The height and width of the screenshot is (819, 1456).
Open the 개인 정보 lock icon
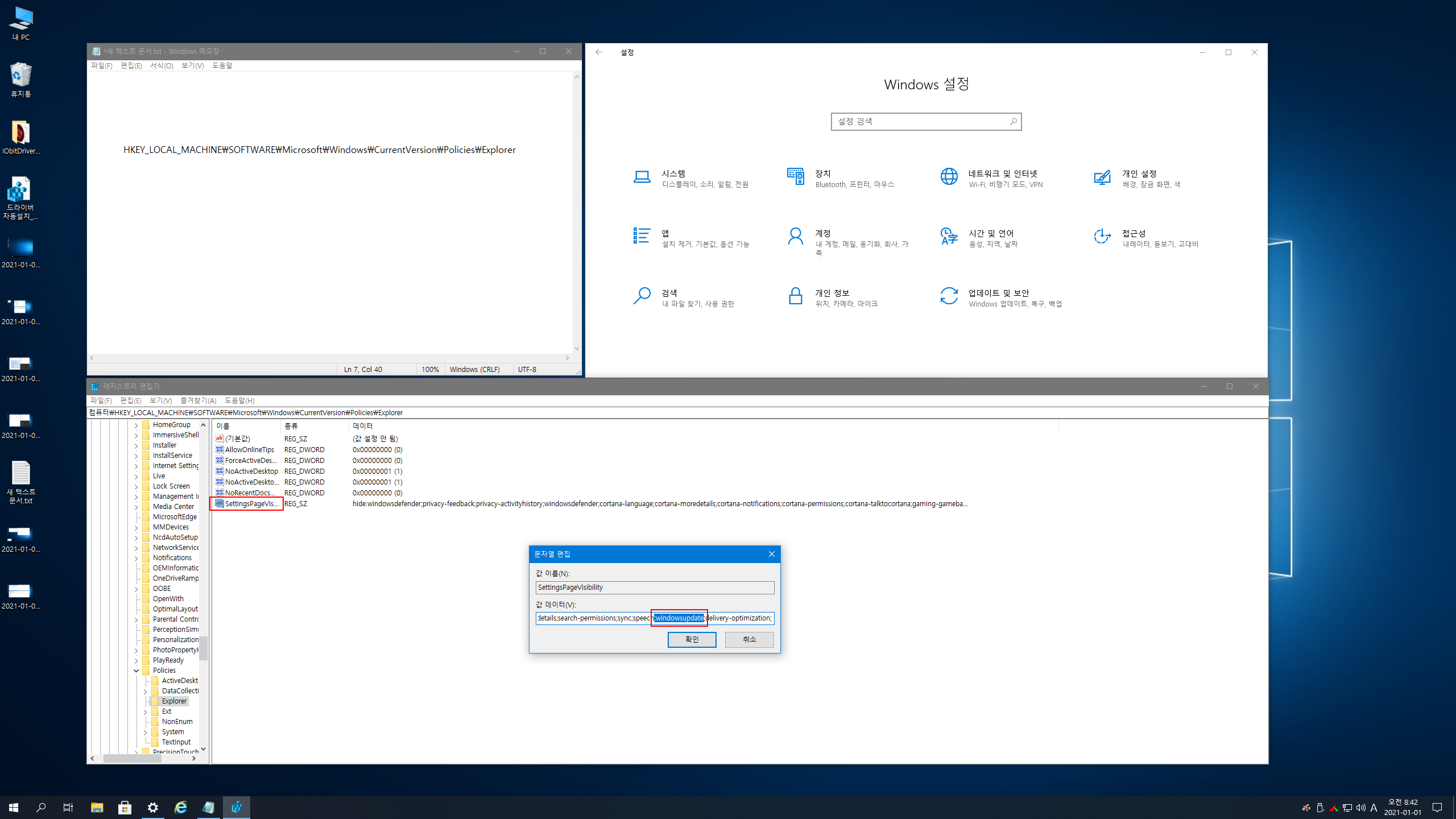coord(795,296)
